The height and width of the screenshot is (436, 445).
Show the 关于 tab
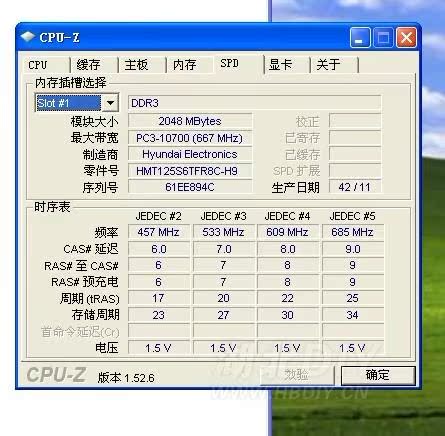tap(335, 65)
